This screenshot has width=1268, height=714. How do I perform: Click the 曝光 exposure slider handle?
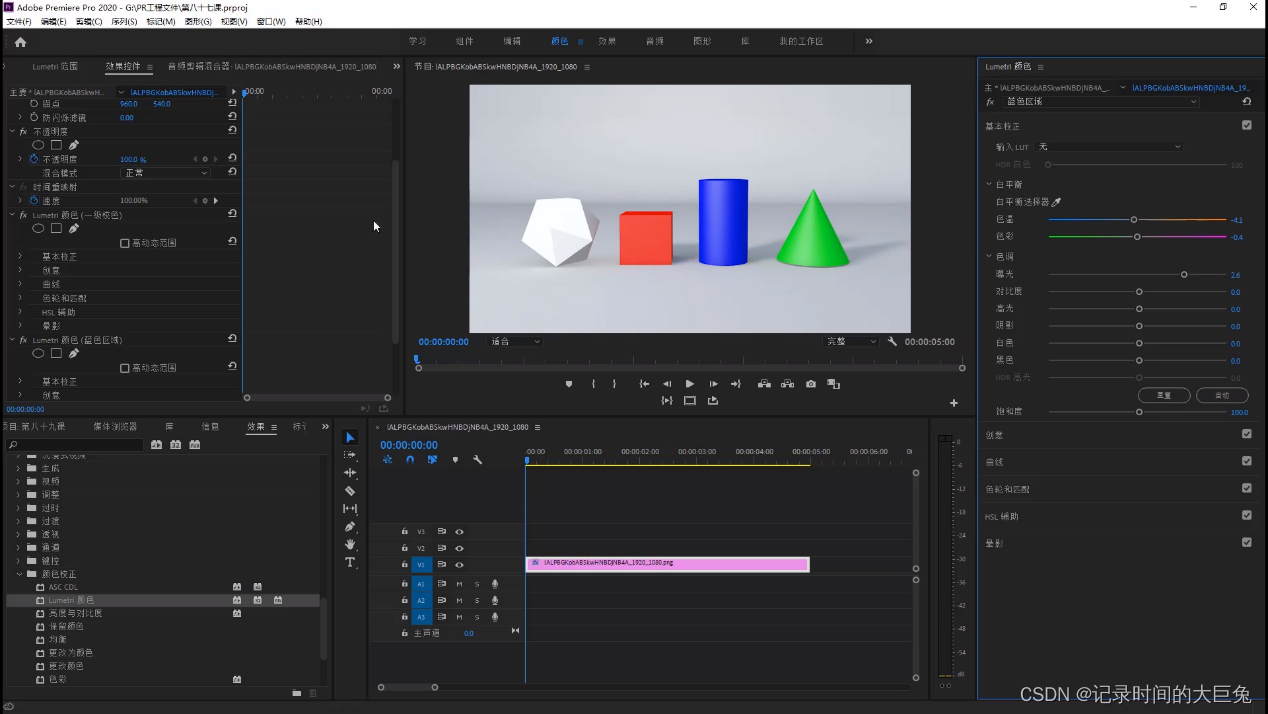click(1184, 274)
